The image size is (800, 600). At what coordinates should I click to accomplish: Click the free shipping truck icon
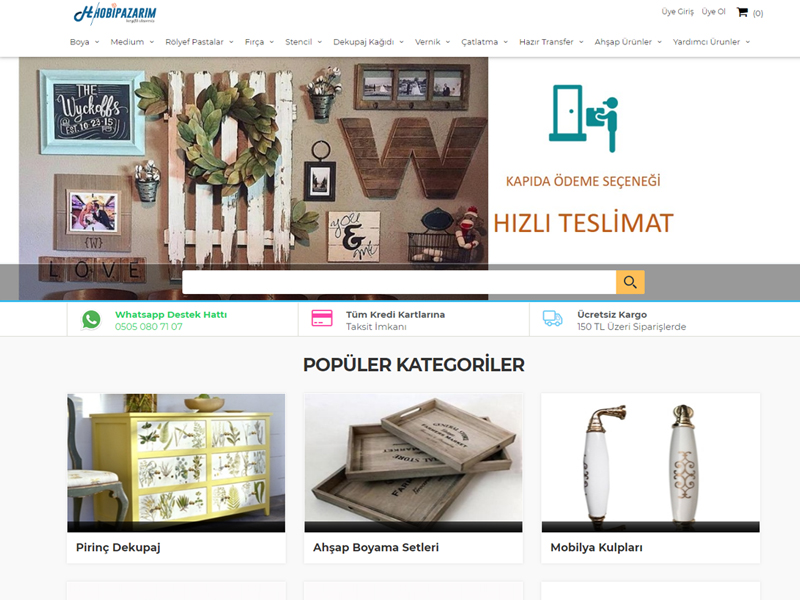click(553, 318)
